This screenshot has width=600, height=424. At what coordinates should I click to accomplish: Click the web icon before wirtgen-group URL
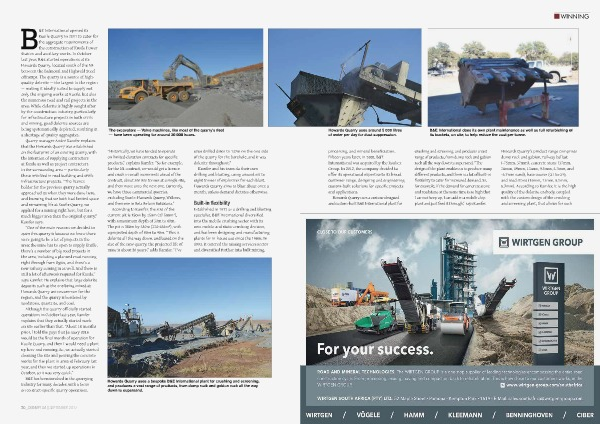click(503, 385)
